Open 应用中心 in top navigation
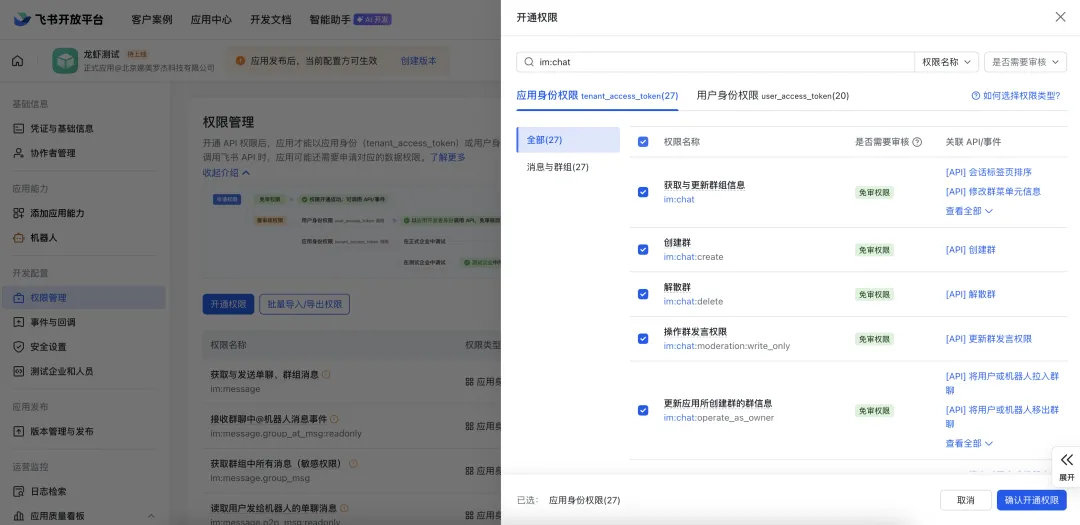Viewport: 1080px width, 525px height. 211,20
